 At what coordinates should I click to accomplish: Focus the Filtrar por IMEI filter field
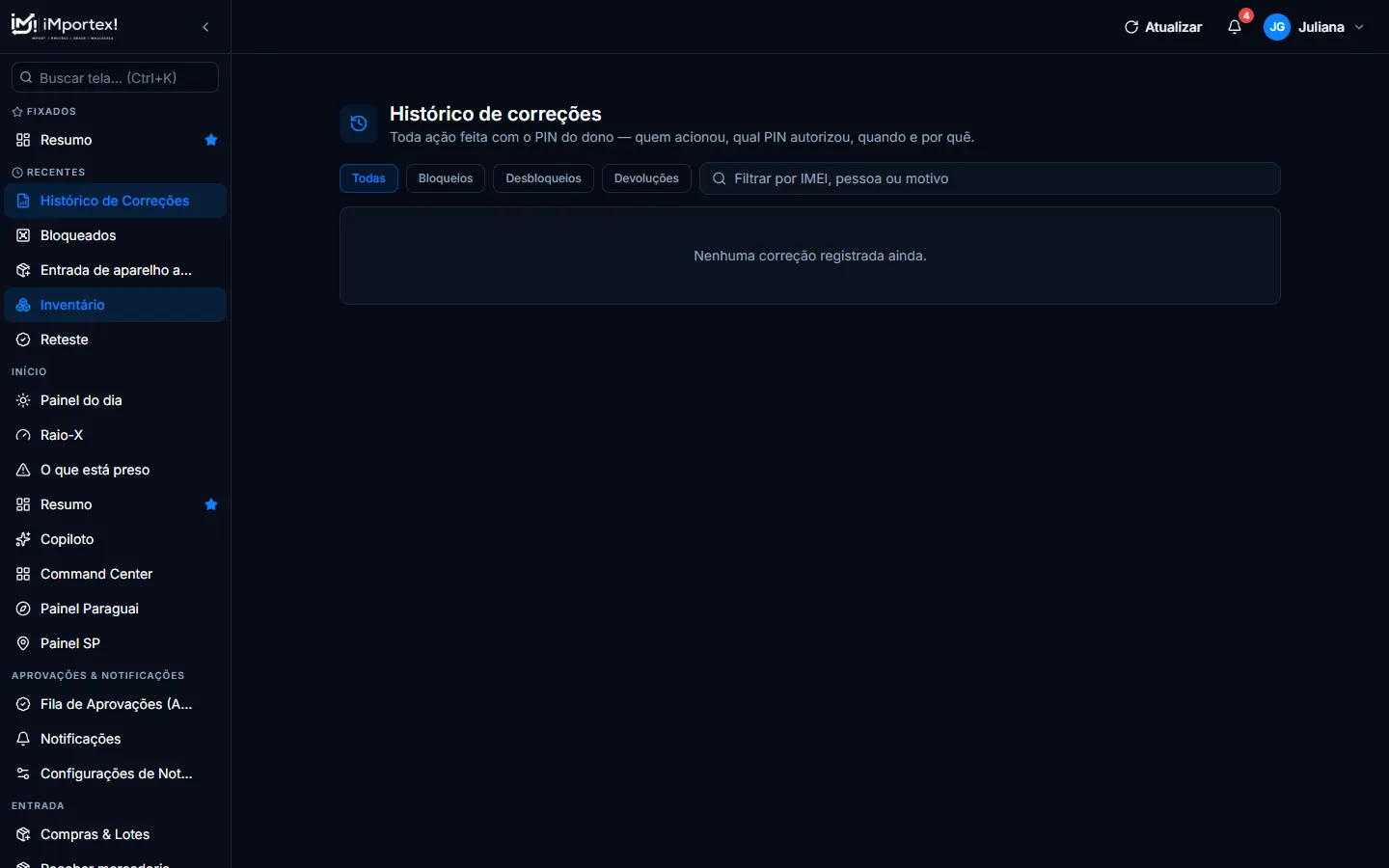[x=990, y=178]
